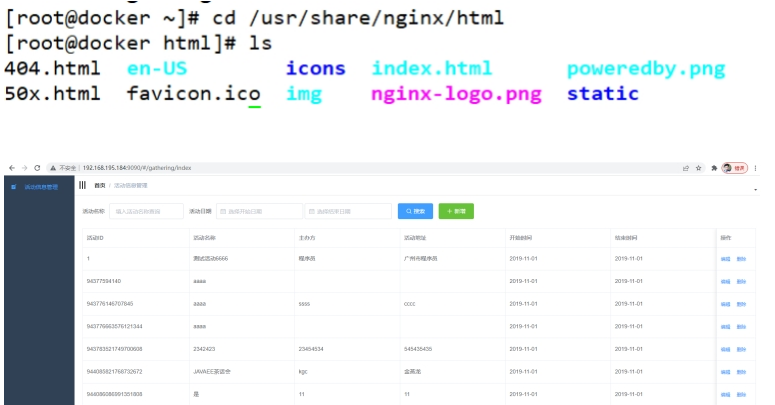Click the calendar icon in start date field
The height and width of the screenshot is (405, 775).
click(x=223, y=211)
